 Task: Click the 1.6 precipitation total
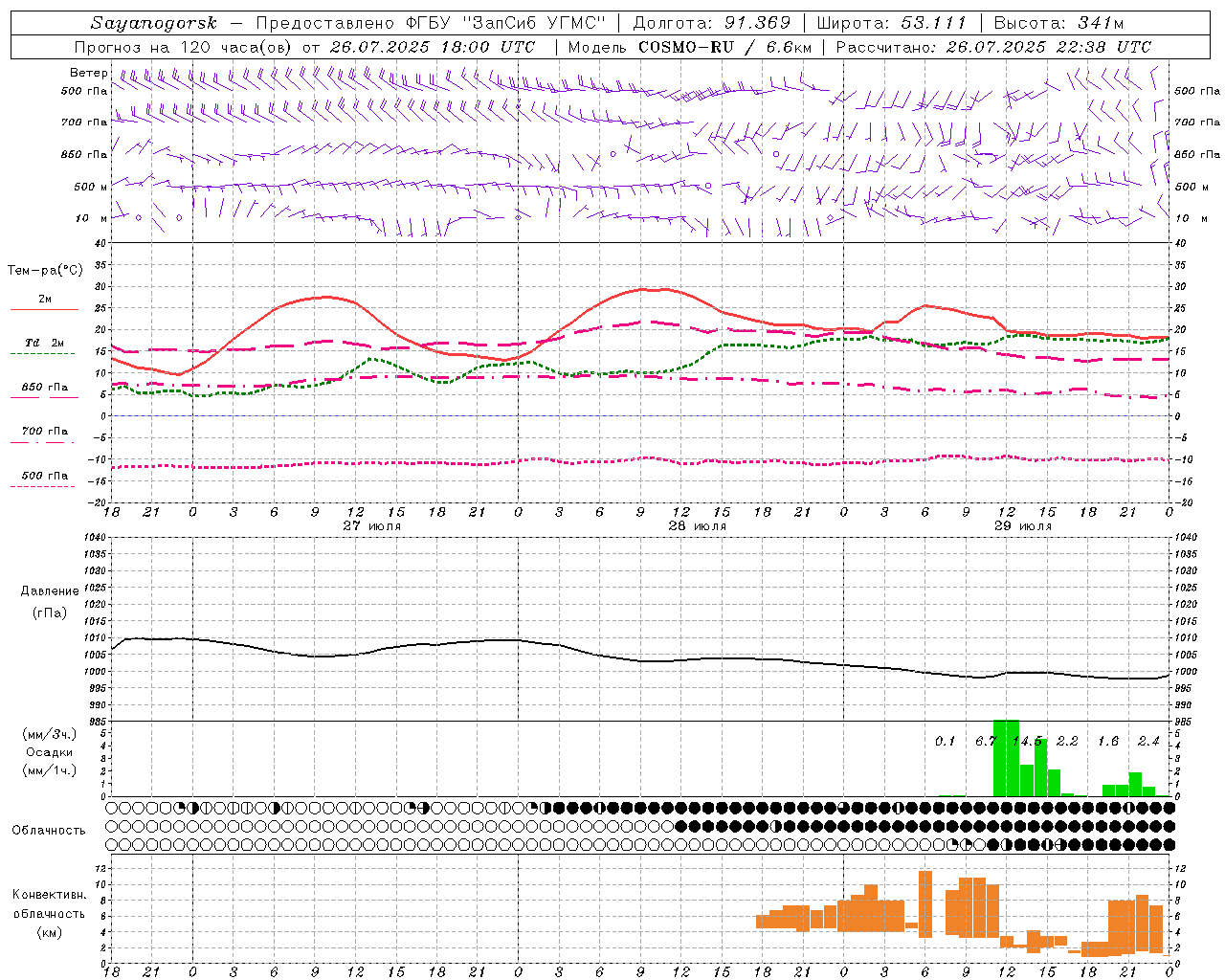pyautogui.click(x=1108, y=742)
